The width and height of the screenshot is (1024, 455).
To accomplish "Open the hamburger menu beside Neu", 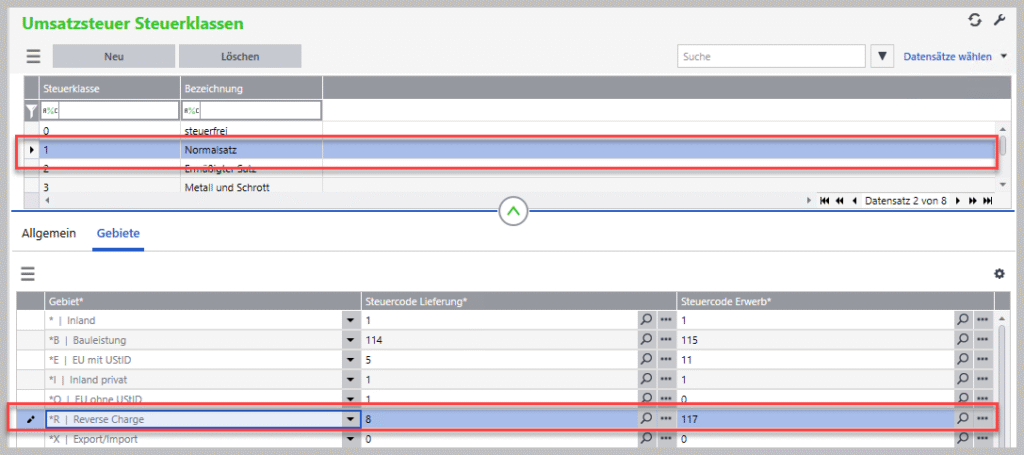I will [33, 57].
